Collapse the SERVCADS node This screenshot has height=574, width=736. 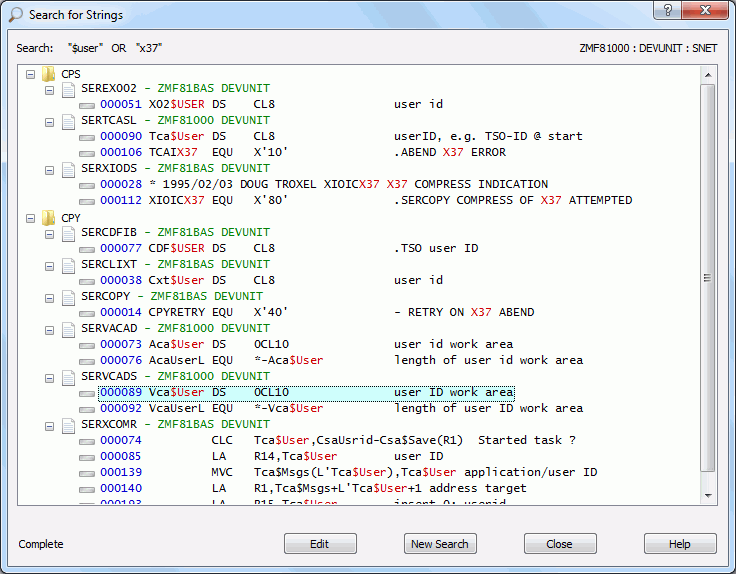click(x=49, y=378)
